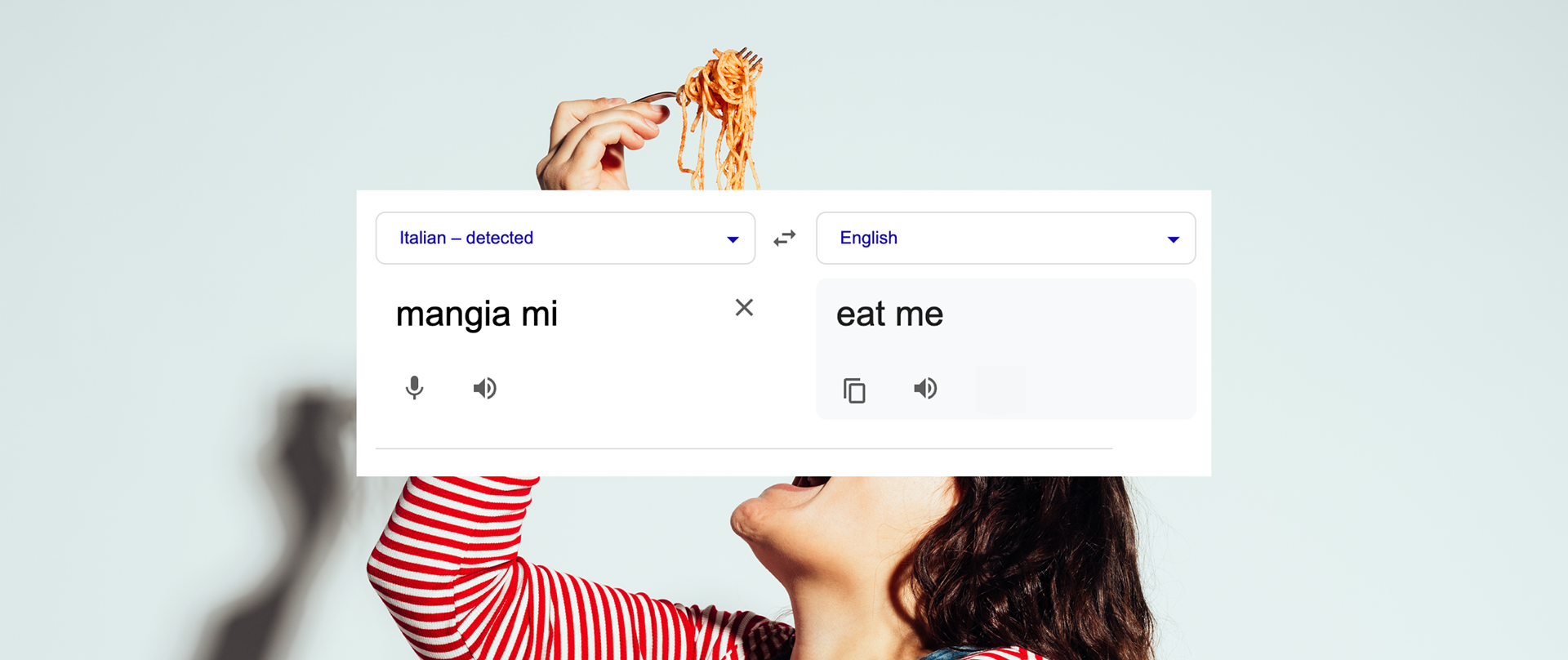
Task: Clear the source text with the X
Action: 744,308
